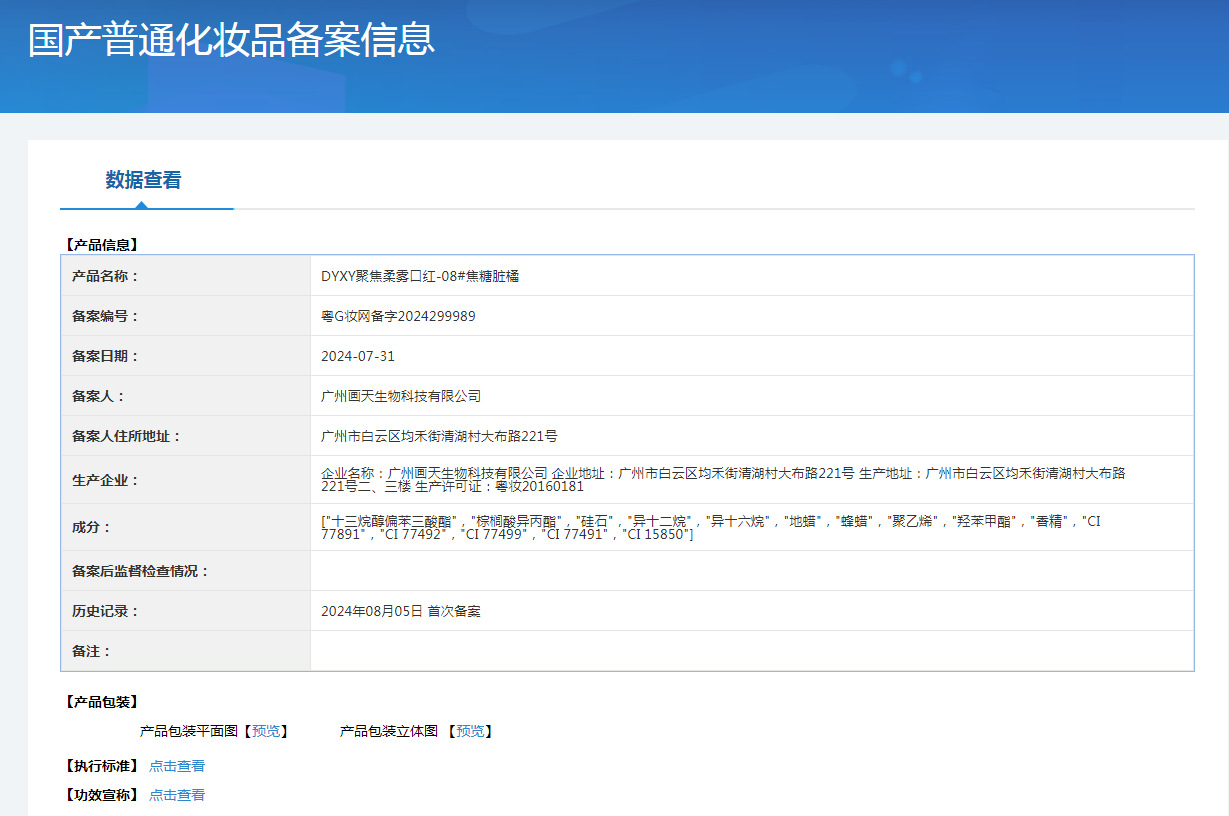Select the page title 国产普通化妆品备案信息
The image size is (1229, 816).
point(231,40)
